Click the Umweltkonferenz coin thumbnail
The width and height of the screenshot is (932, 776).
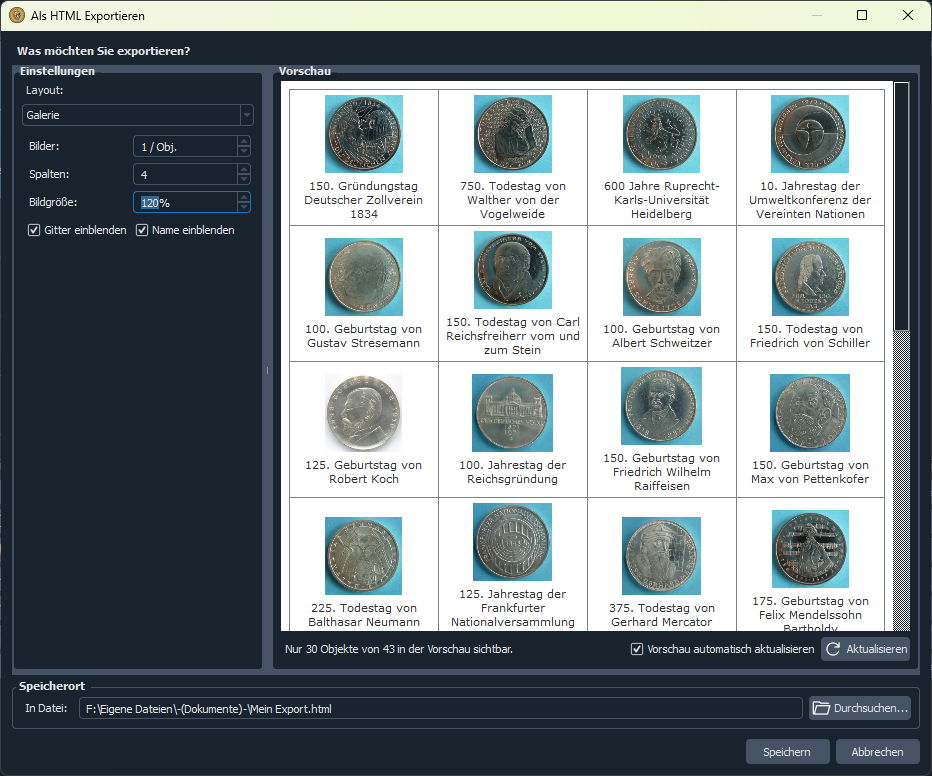tap(810, 134)
